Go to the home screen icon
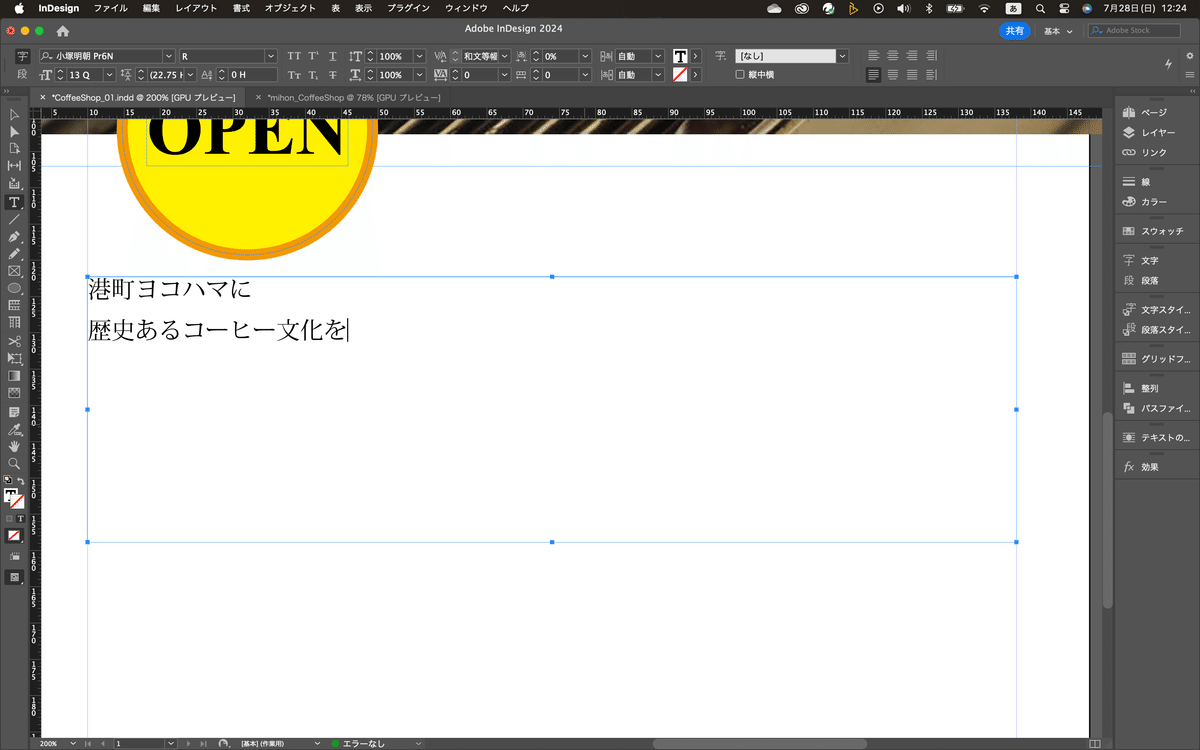Viewport: 1200px width, 750px height. (62, 31)
